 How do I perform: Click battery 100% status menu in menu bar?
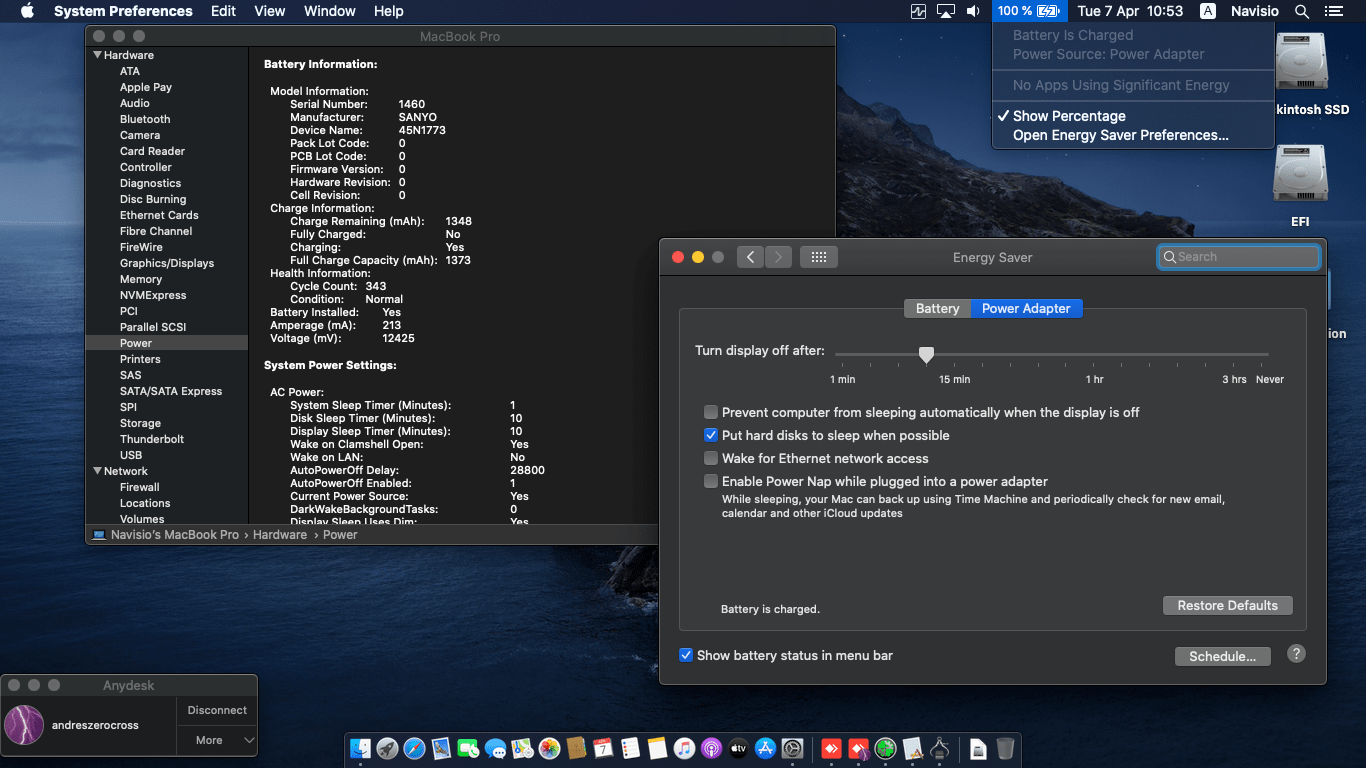click(x=1030, y=11)
